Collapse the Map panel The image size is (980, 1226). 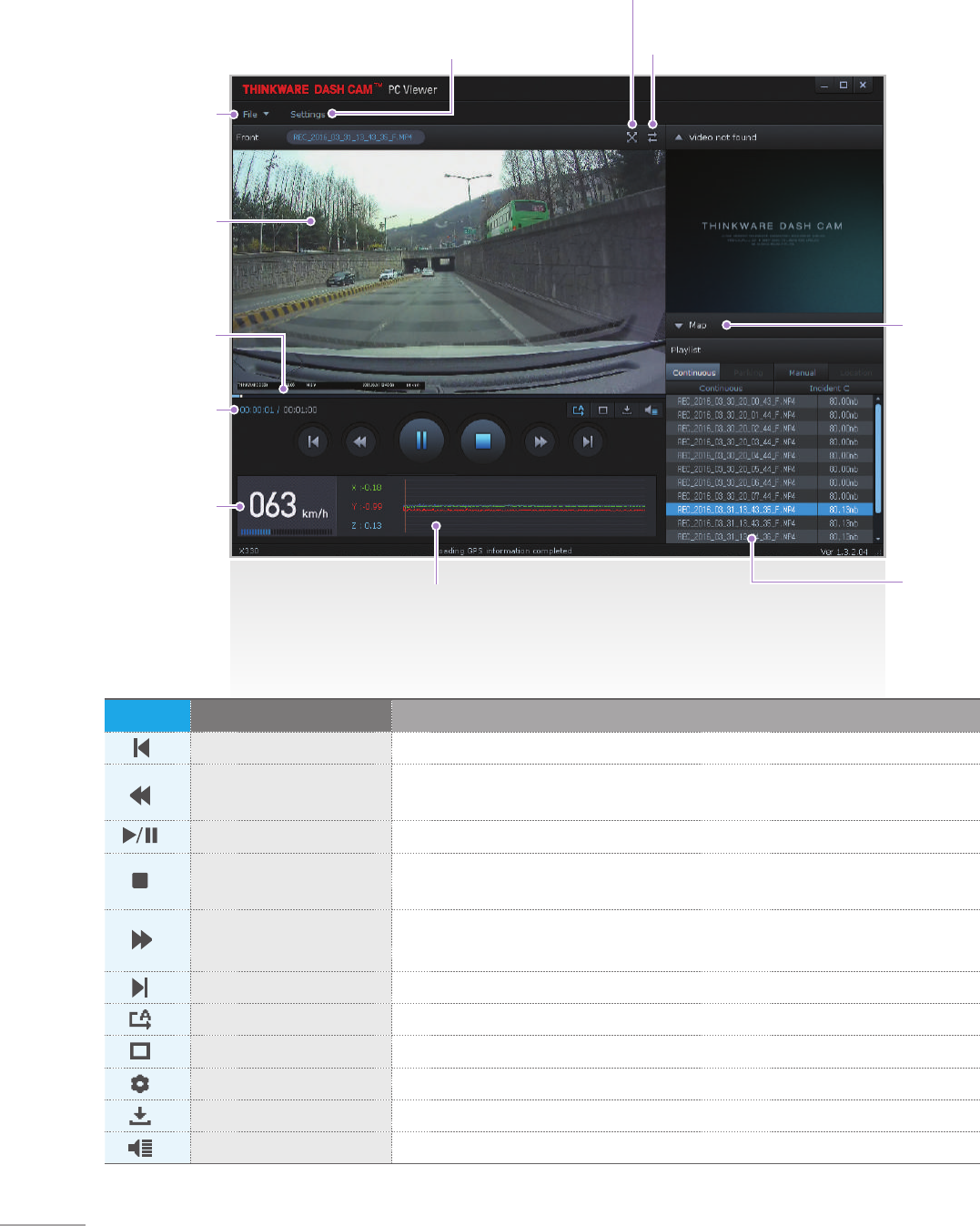click(x=679, y=325)
